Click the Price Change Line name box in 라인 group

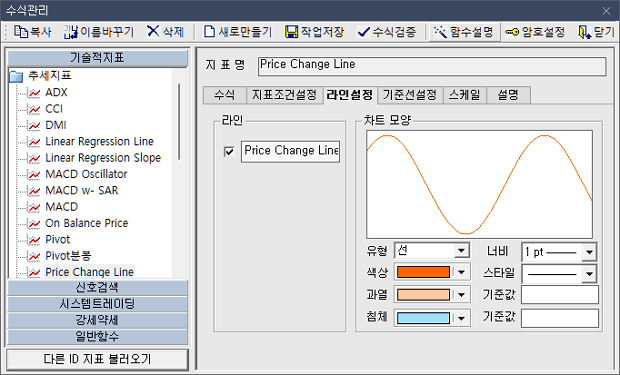(x=290, y=152)
